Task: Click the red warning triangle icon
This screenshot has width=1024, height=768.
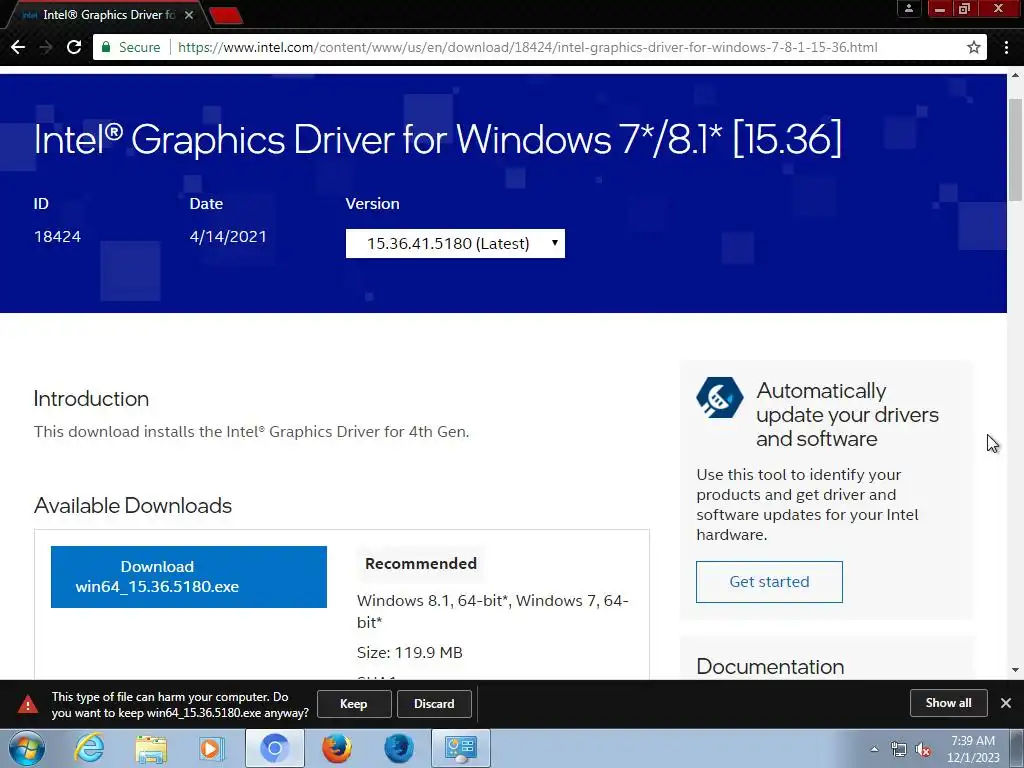Action: pos(27,704)
